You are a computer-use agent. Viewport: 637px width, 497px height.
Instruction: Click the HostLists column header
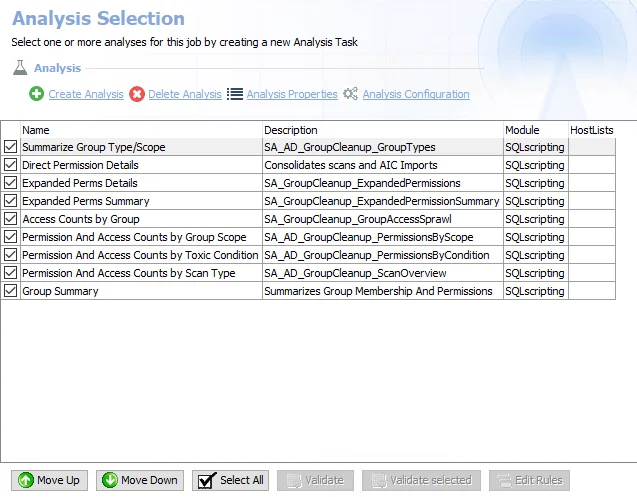[592, 130]
